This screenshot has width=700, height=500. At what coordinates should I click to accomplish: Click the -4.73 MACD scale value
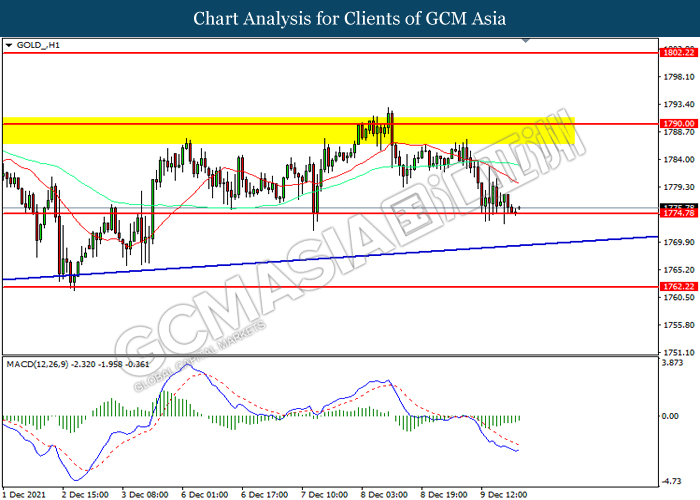point(671,481)
